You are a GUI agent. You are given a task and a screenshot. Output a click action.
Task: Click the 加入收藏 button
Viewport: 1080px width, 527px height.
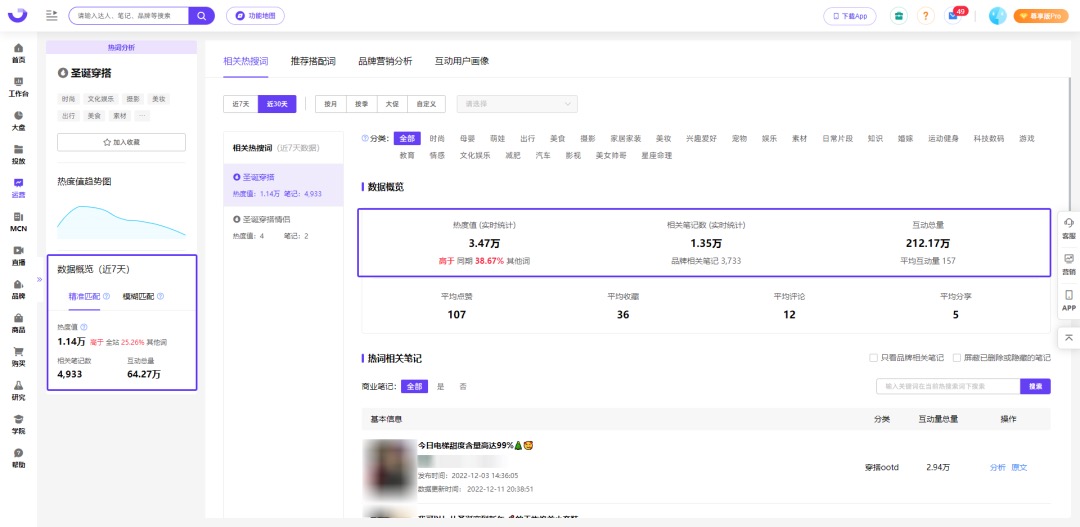121,142
